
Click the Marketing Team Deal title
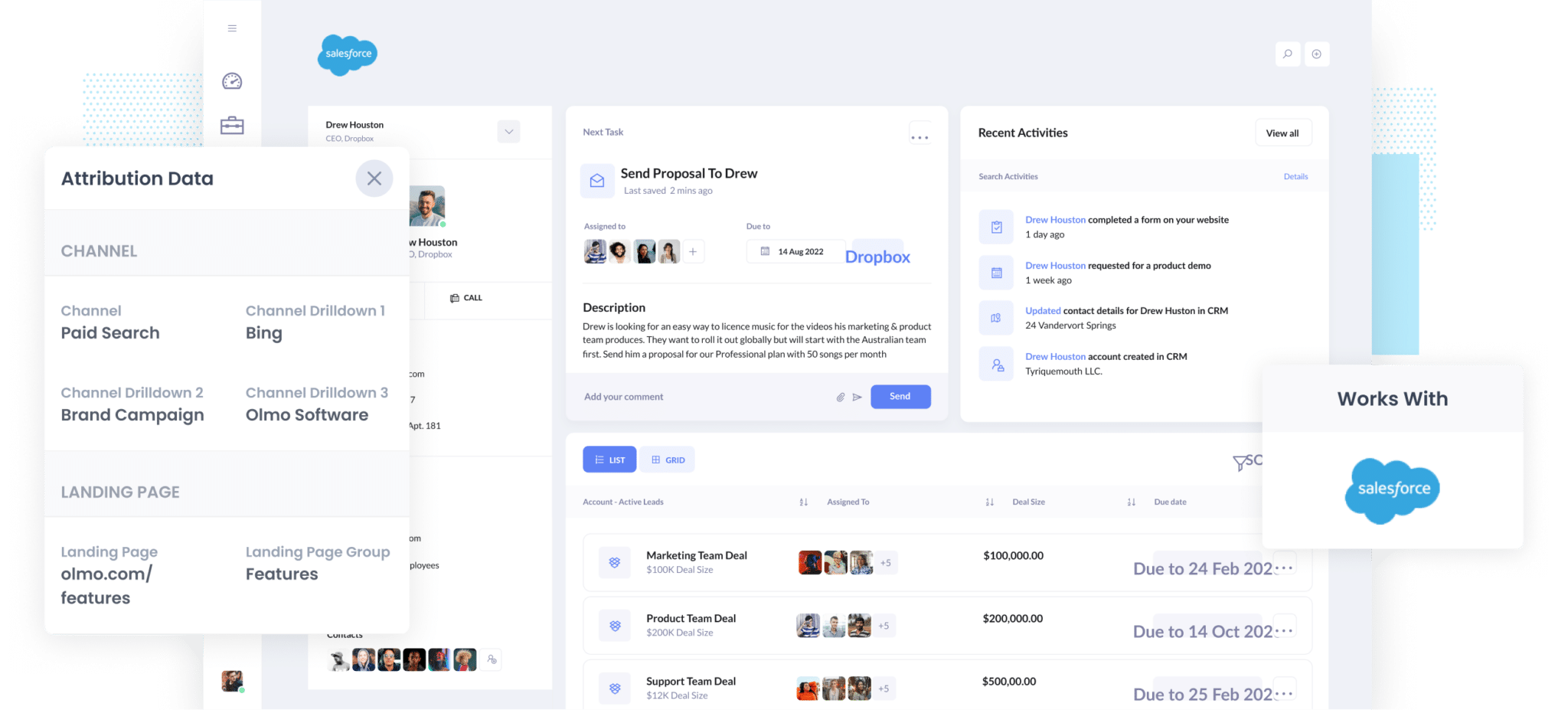coord(696,555)
